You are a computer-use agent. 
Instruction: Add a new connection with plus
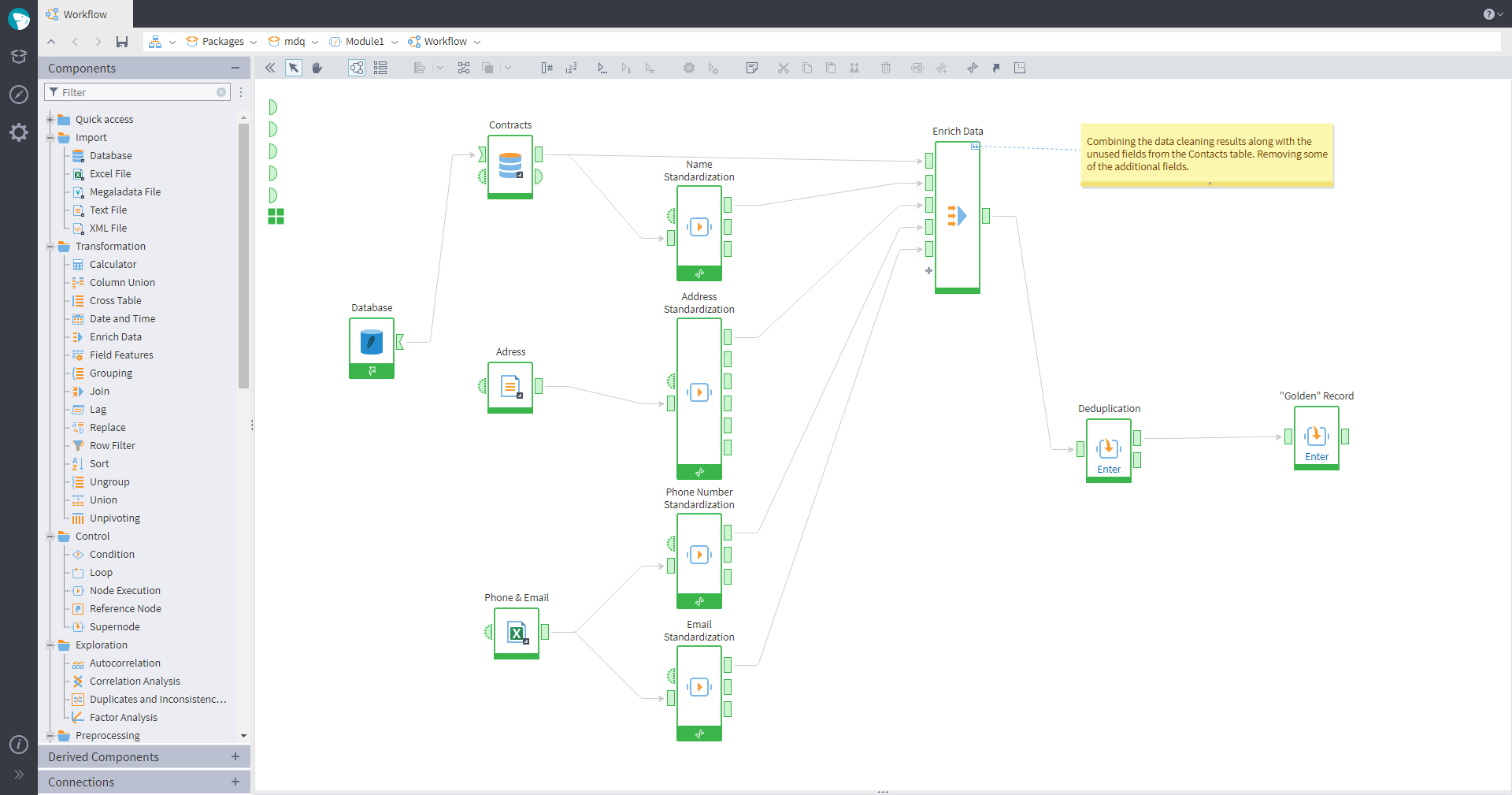pyautogui.click(x=235, y=782)
